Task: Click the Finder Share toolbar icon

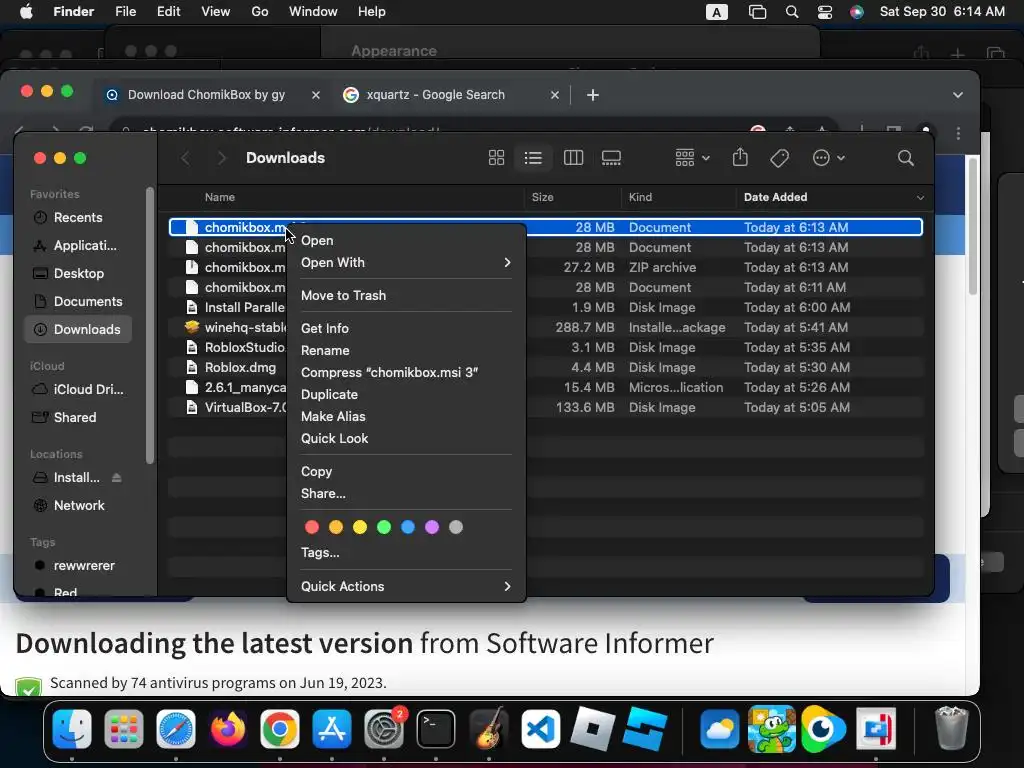Action: coord(740,157)
